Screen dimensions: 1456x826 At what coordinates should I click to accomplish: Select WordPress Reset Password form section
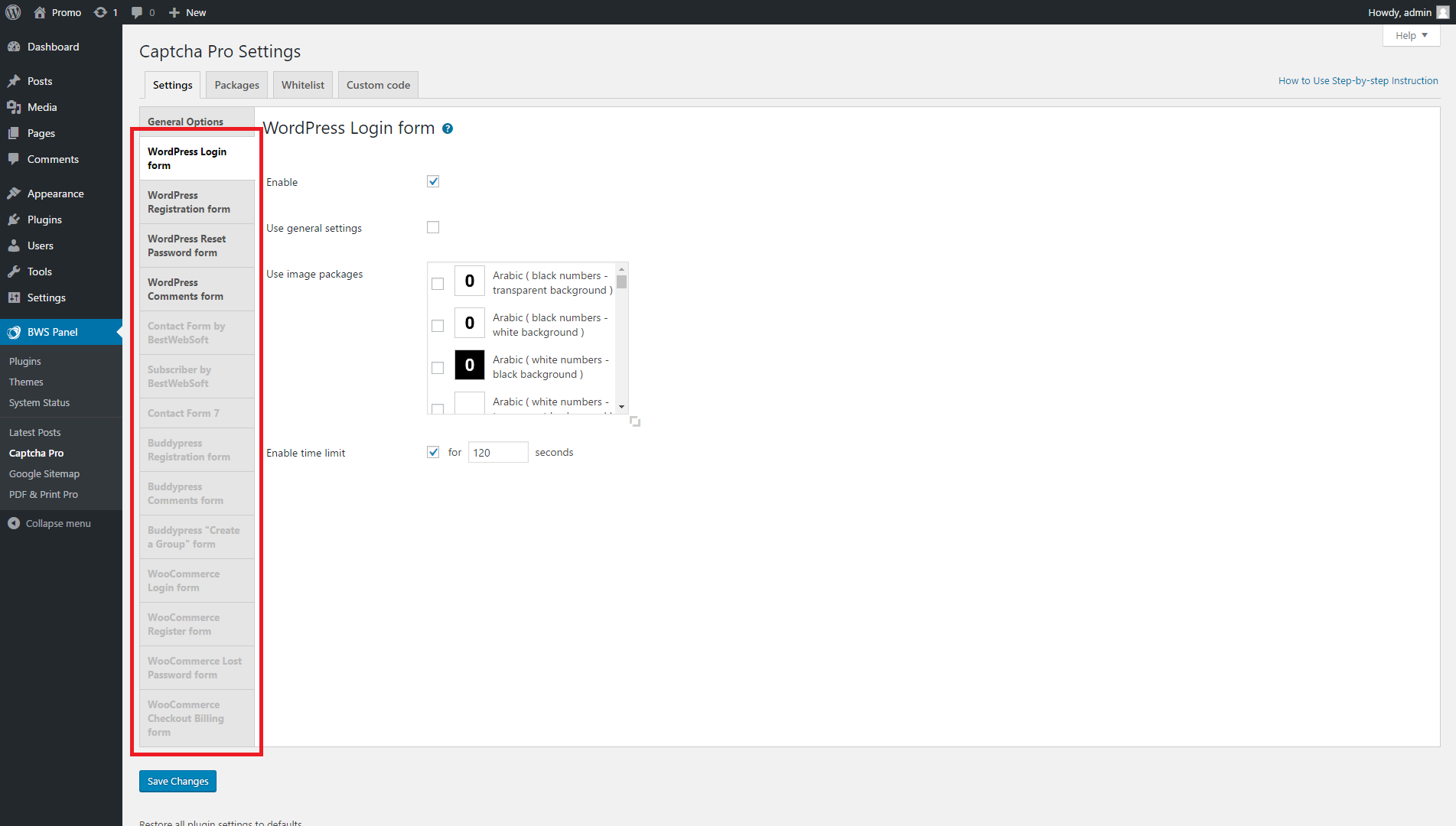197,246
